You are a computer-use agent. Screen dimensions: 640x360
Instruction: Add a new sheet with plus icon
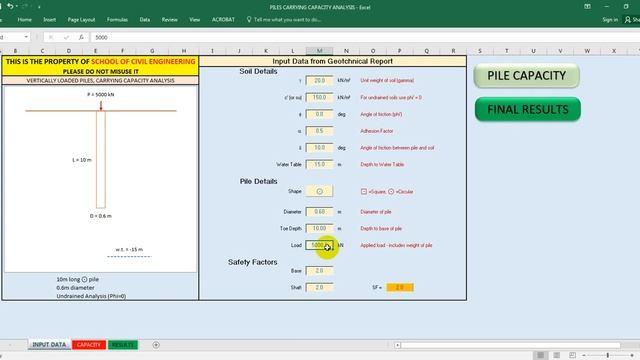tap(156, 345)
